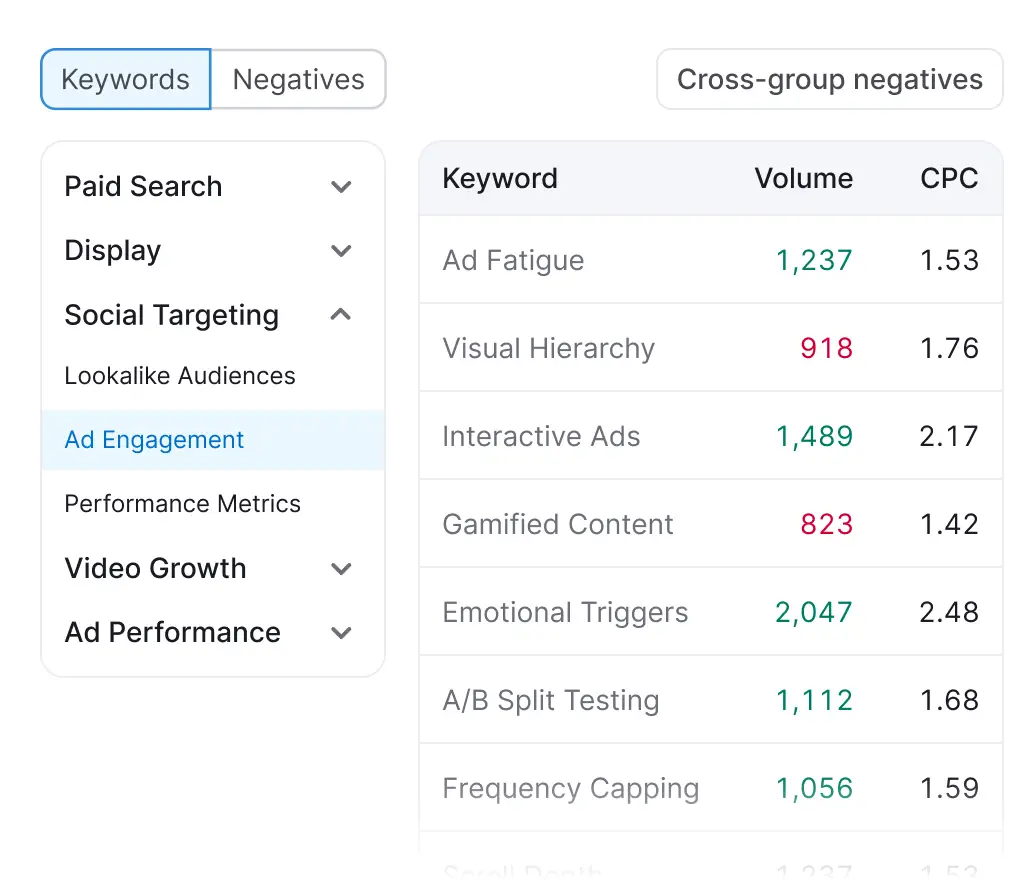Select the Interactive Ads keyword

point(541,437)
